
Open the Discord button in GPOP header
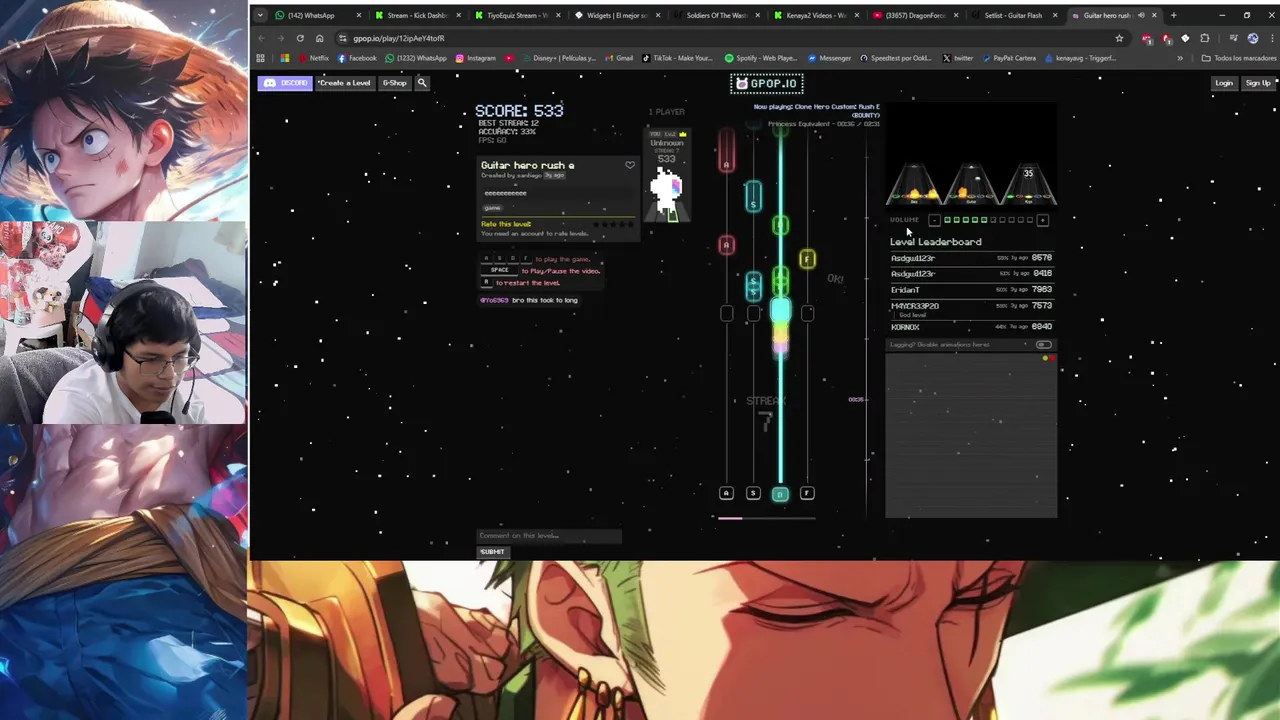coord(285,83)
